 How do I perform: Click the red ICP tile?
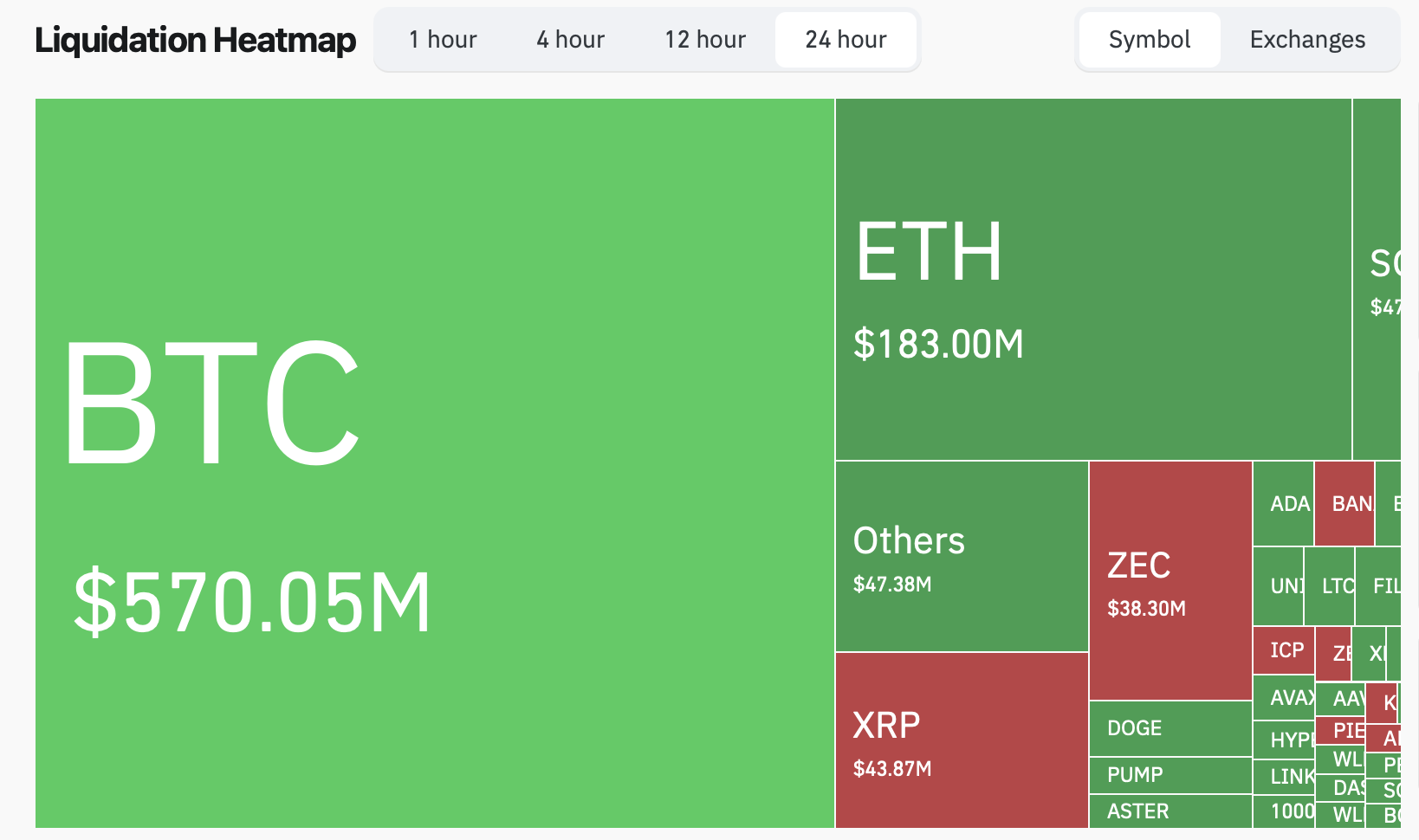pos(1284,650)
